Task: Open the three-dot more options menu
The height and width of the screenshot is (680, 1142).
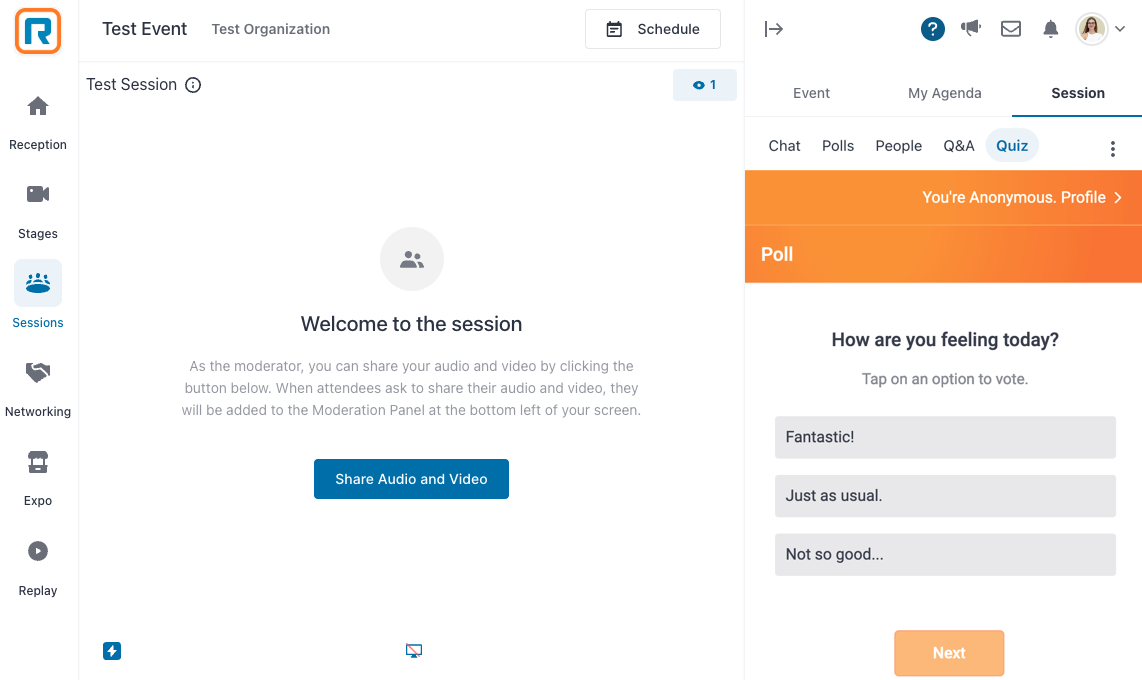Action: coord(1112,149)
